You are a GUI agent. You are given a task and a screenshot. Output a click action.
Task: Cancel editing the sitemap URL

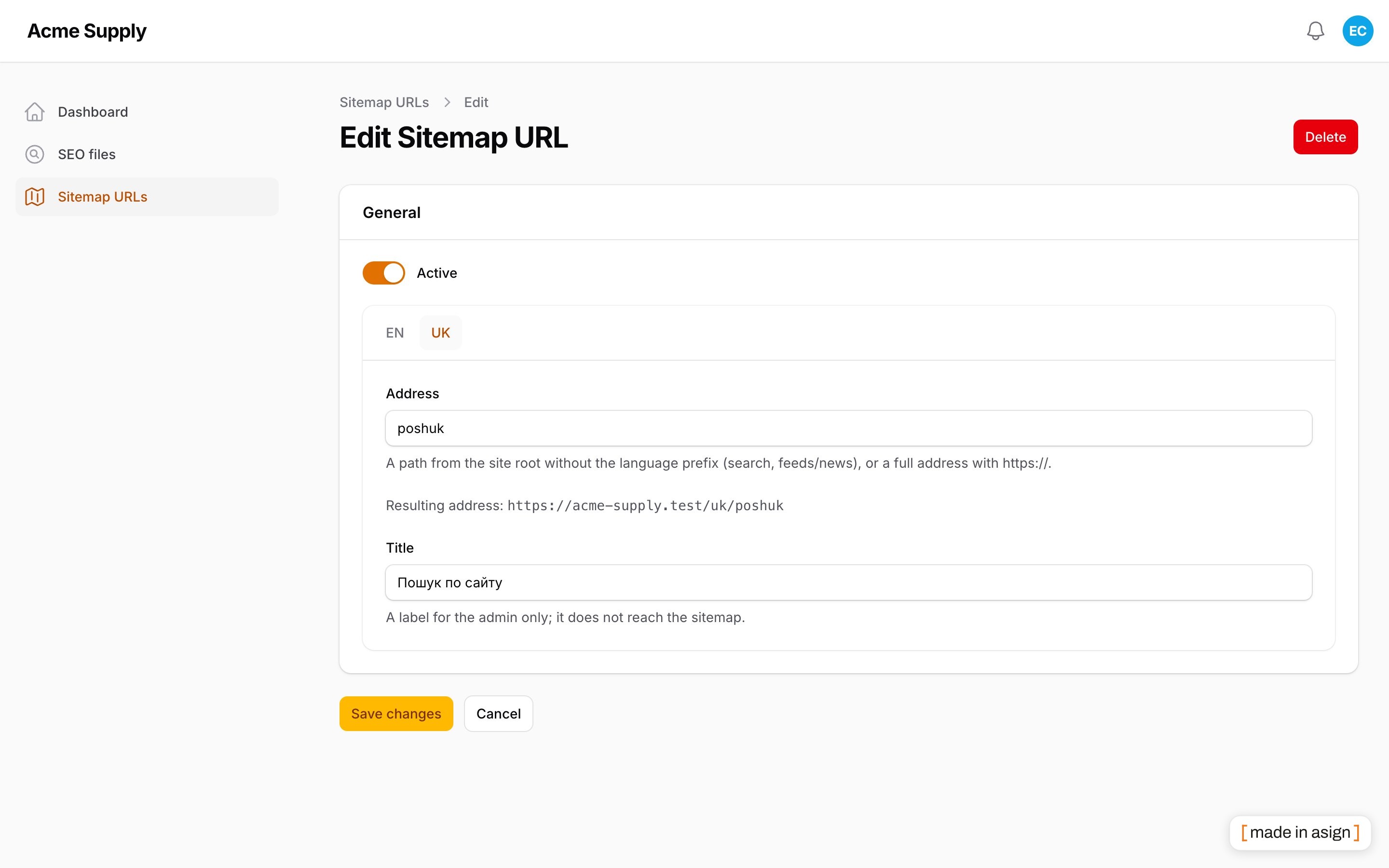tap(498, 714)
